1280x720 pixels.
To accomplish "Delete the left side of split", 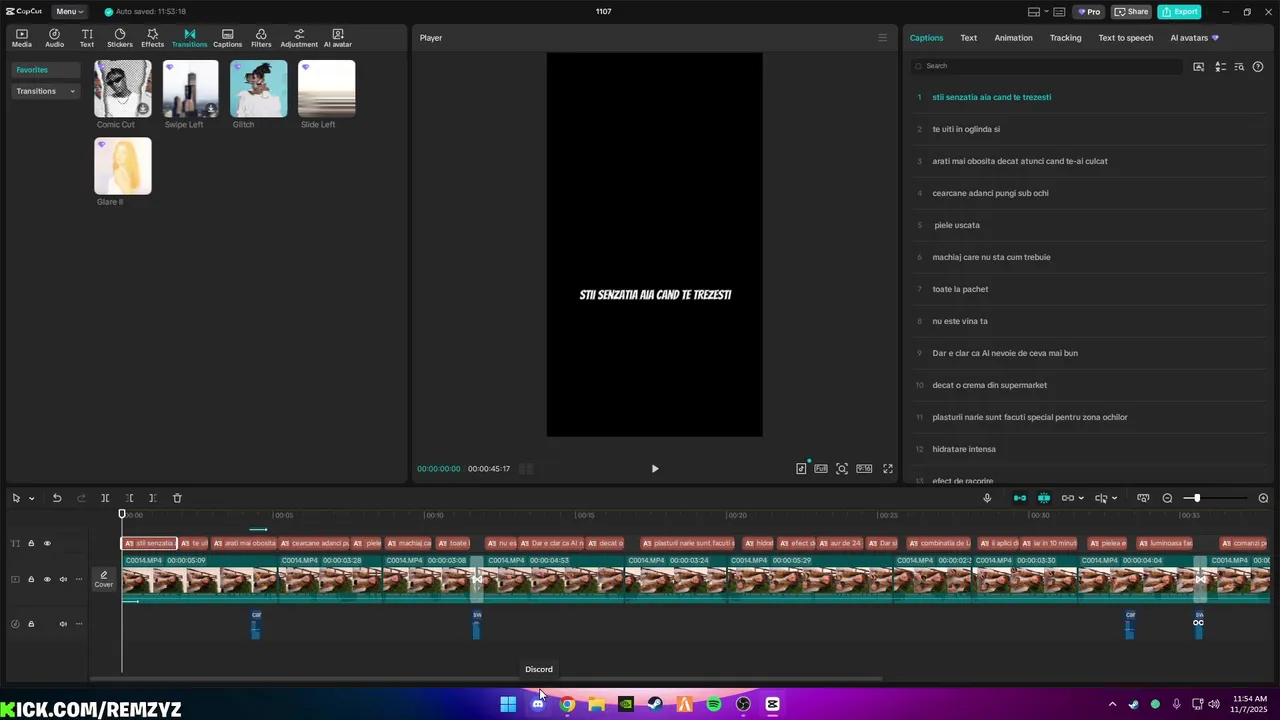I will (x=129, y=498).
